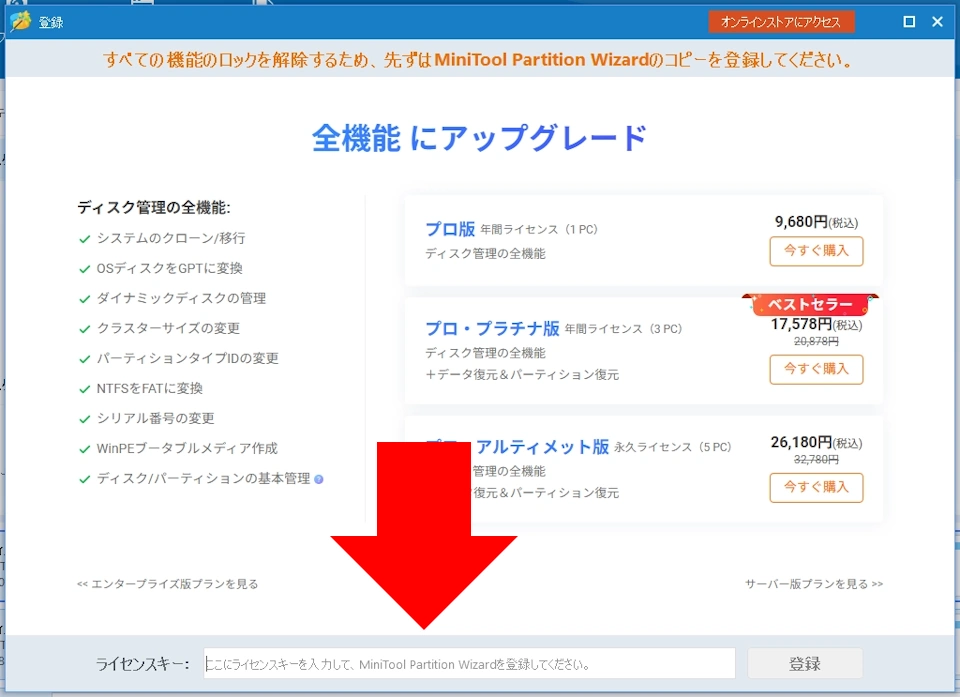The image size is (960, 697).
Task: Click the orange registration notice banner text
Action: click(x=478, y=59)
